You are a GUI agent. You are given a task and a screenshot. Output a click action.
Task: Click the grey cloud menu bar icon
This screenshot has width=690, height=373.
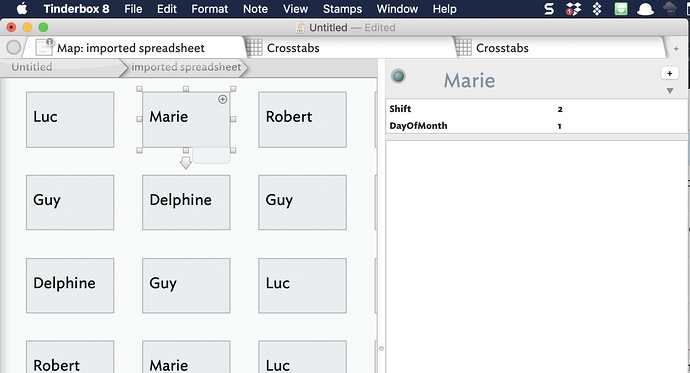[669, 8]
